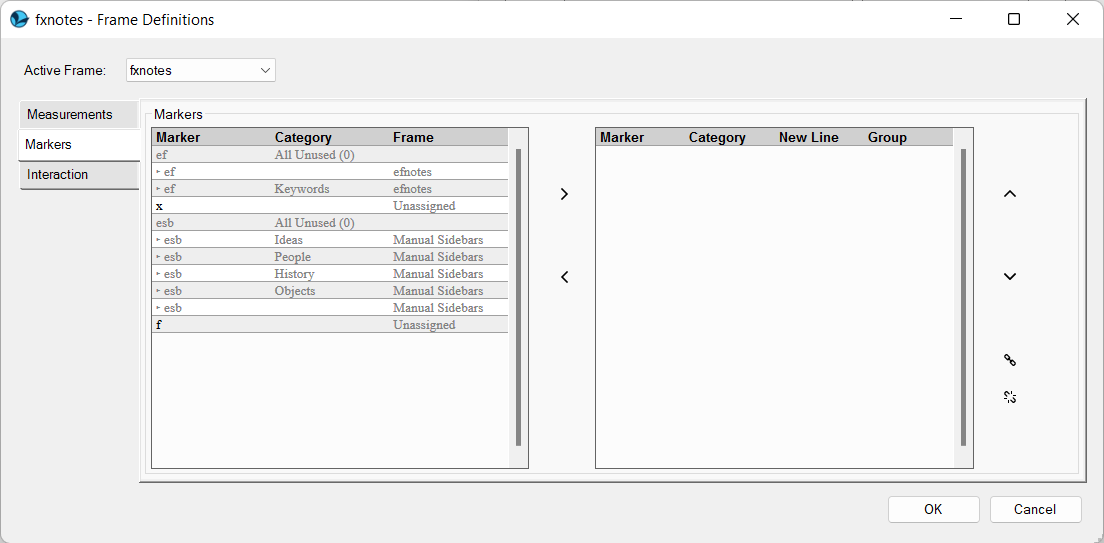Click the link markers chain icon
Image resolution: width=1104 pixels, height=543 pixels.
click(1009, 360)
